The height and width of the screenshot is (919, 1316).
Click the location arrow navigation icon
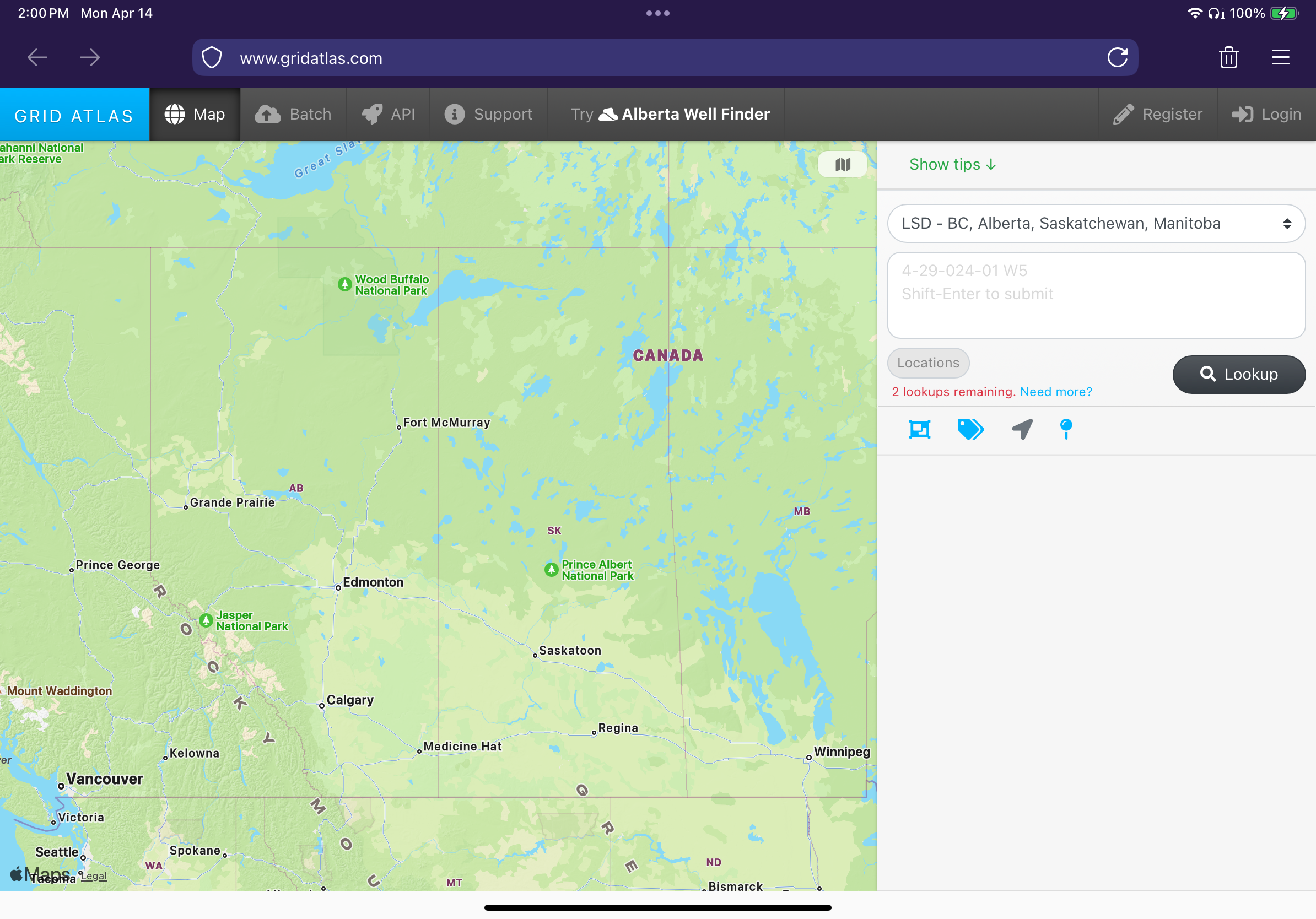(x=1022, y=429)
